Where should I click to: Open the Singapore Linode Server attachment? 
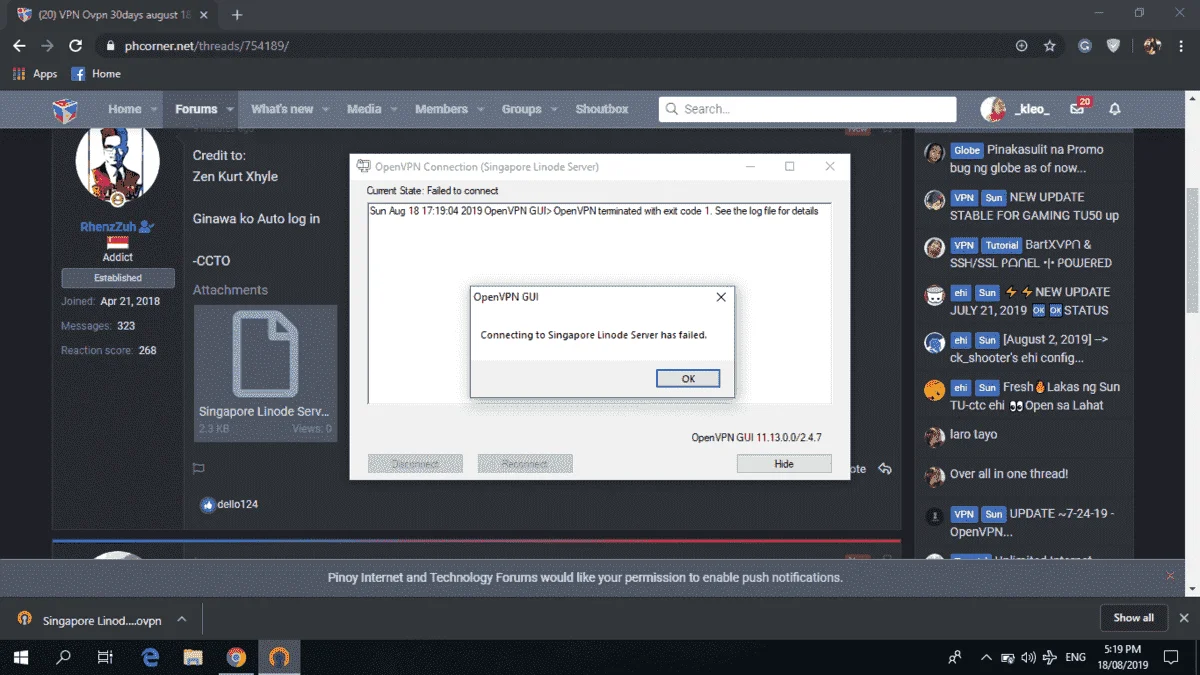click(x=265, y=373)
